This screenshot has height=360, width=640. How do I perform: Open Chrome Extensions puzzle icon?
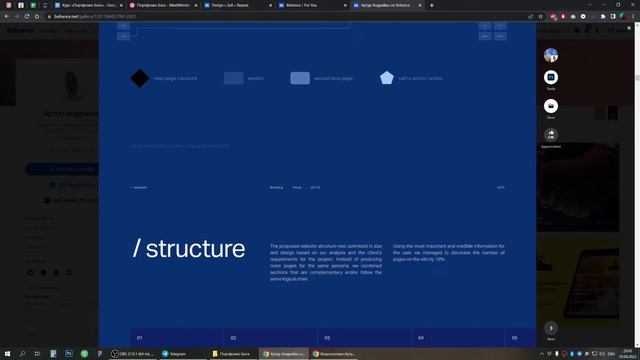pos(603,16)
